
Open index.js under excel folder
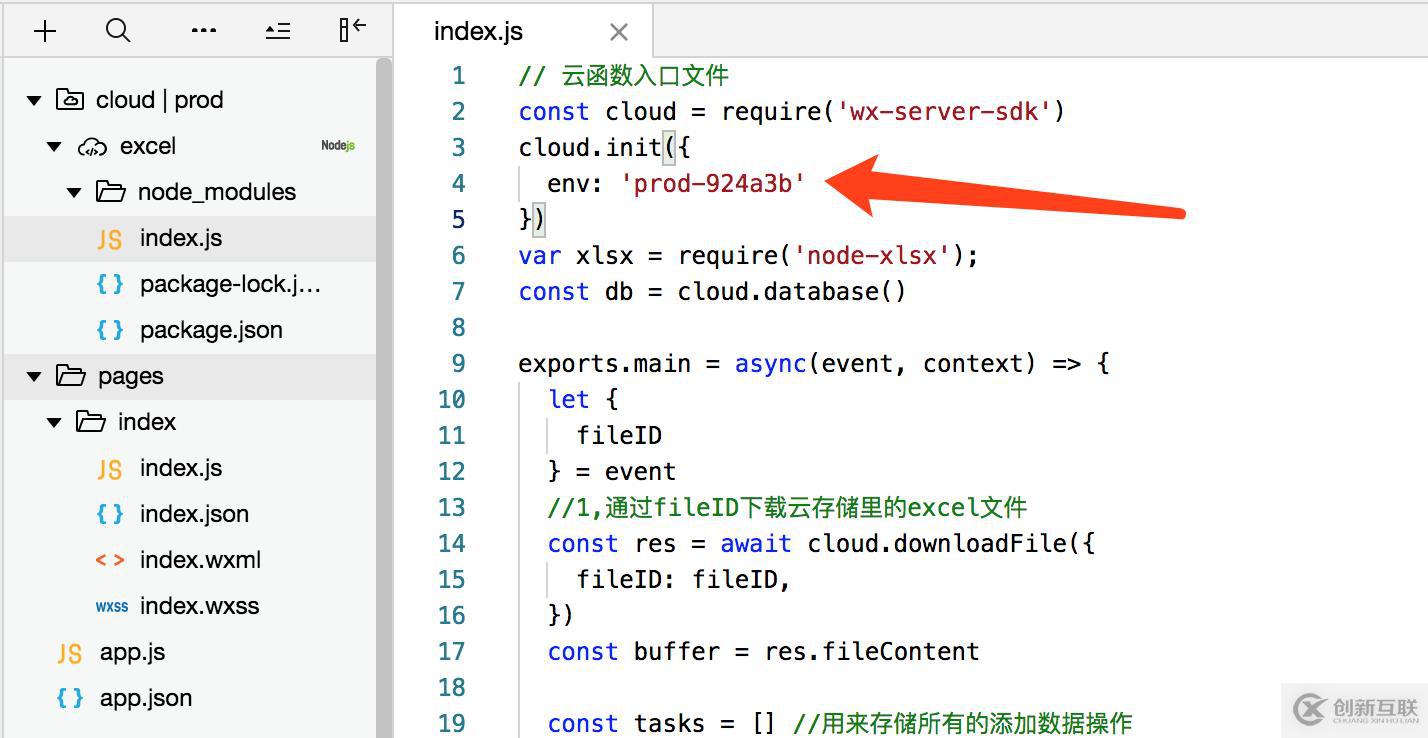[x=181, y=238]
